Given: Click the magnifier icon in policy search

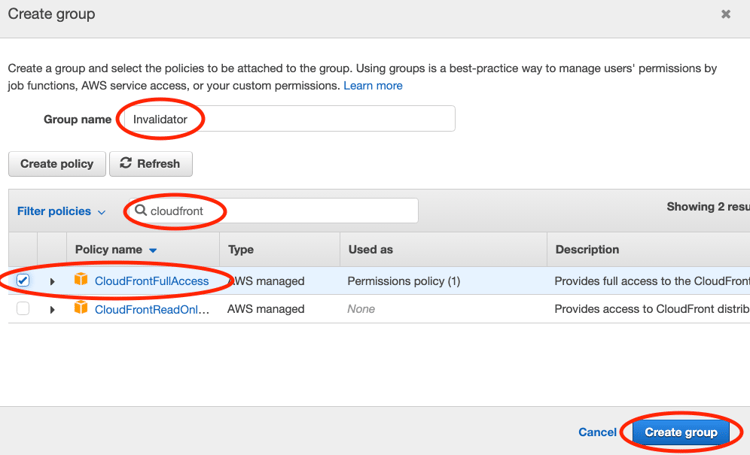Looking at the screenshot, I should [141, 211].
